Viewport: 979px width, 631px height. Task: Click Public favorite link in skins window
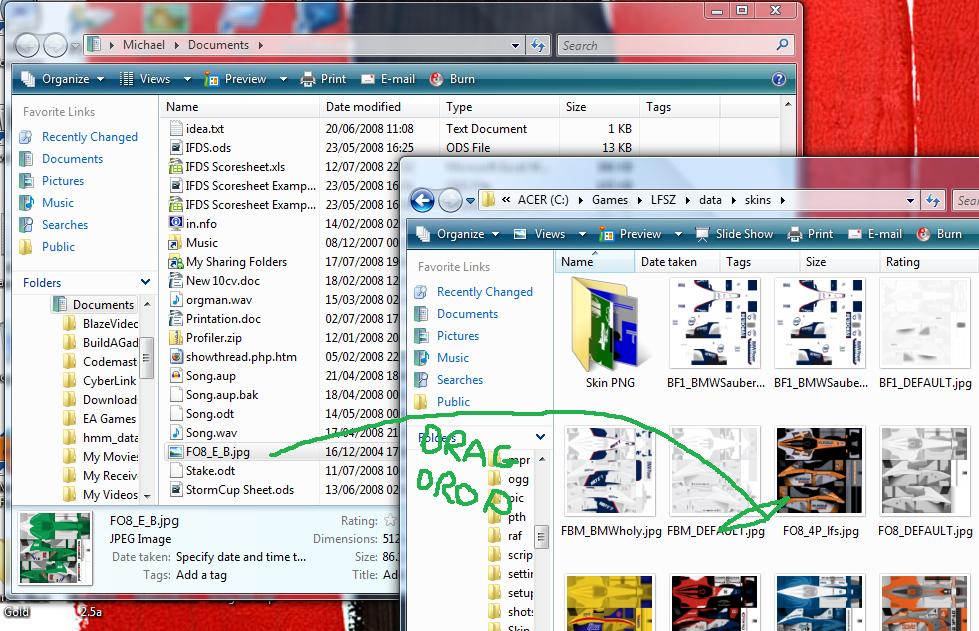[x=453, y=402]
